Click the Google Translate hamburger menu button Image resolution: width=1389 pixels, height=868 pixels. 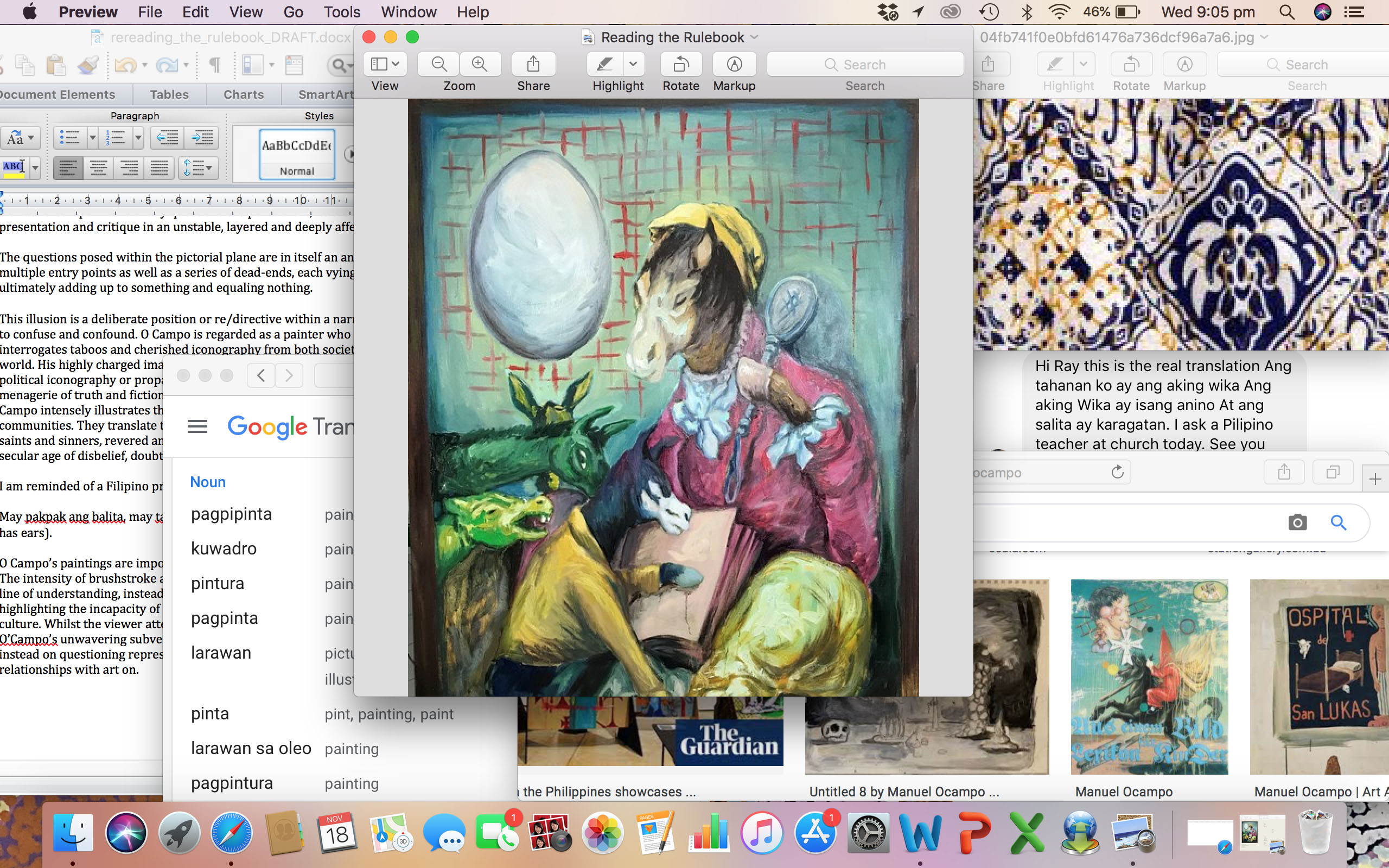coord(197,426)
